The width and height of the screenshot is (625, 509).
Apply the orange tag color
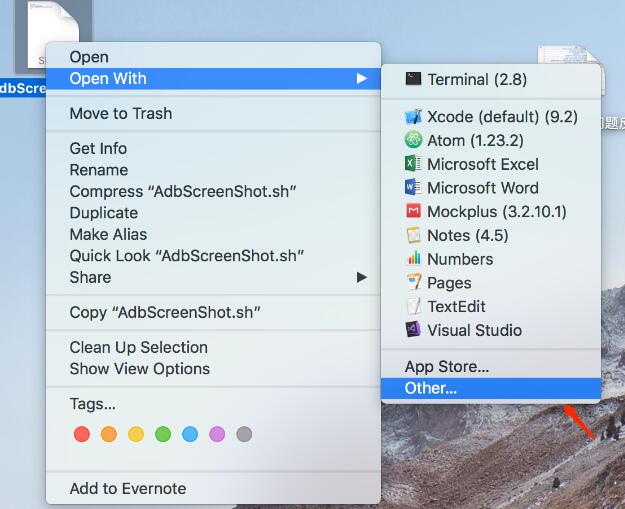tap(109, 434)
